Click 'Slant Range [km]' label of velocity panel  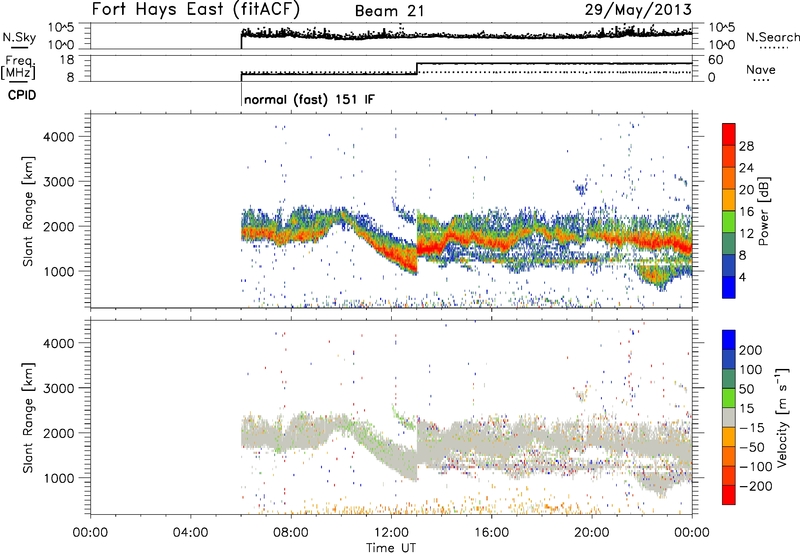[x=28, y=418]
